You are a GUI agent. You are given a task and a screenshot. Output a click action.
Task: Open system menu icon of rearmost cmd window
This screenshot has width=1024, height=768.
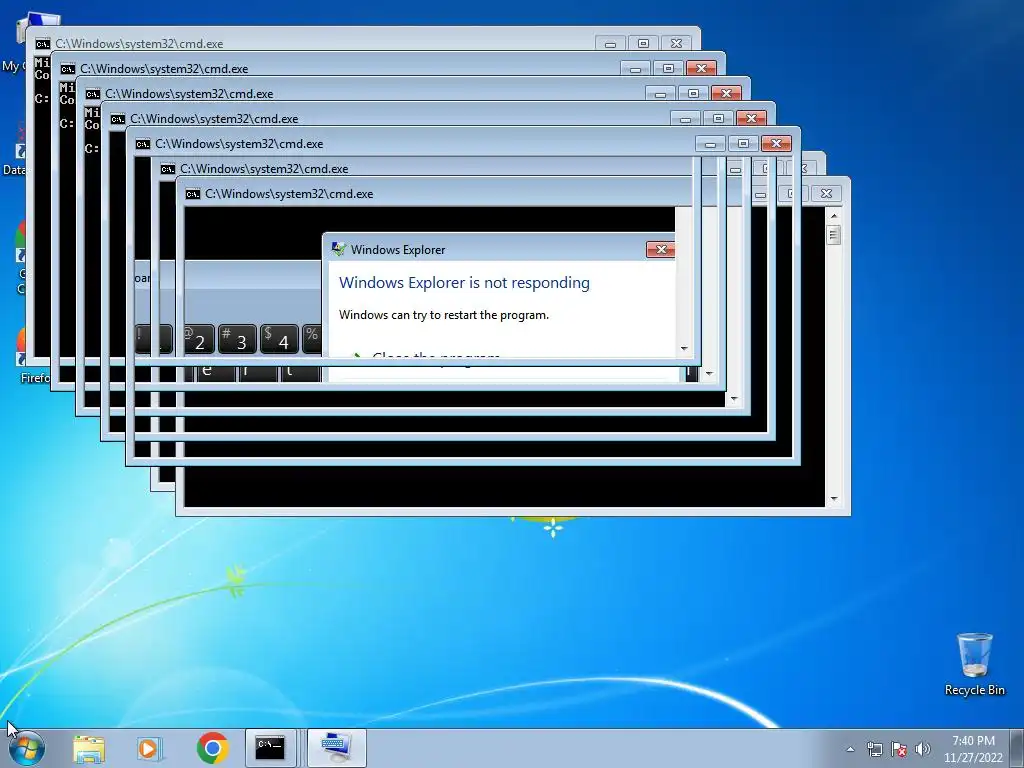click(42, 44)
